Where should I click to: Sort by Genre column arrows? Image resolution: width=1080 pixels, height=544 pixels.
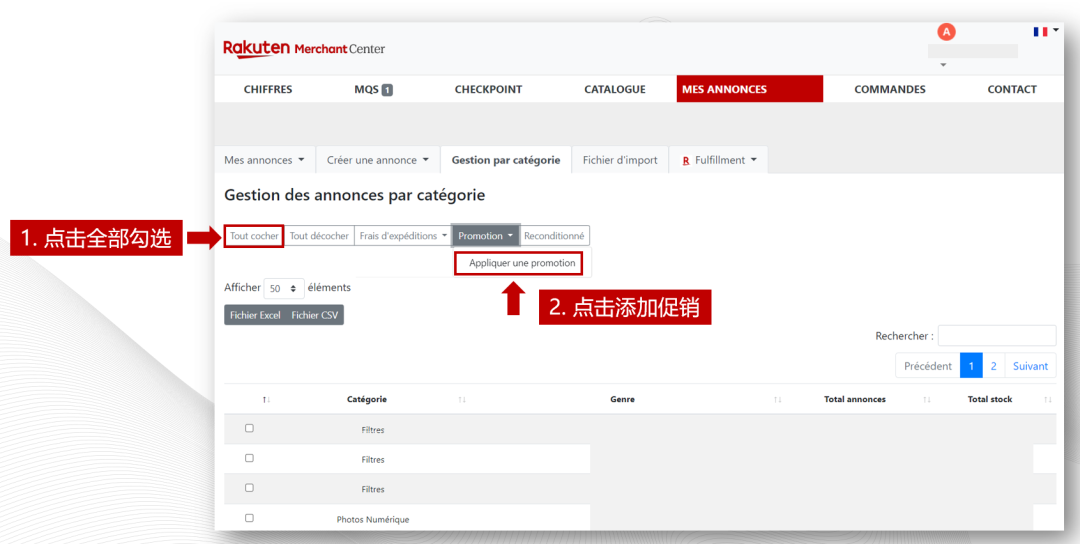(777, 400)
